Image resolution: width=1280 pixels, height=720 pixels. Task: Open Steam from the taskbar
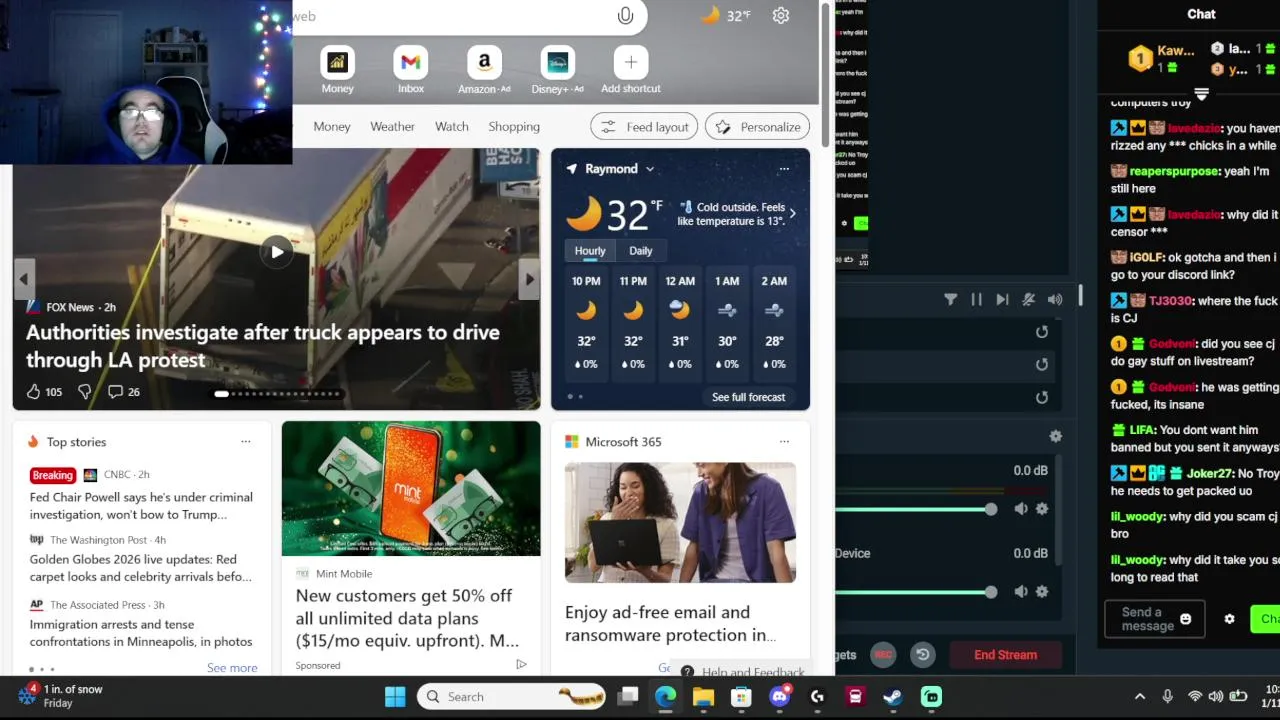[893, 697]
